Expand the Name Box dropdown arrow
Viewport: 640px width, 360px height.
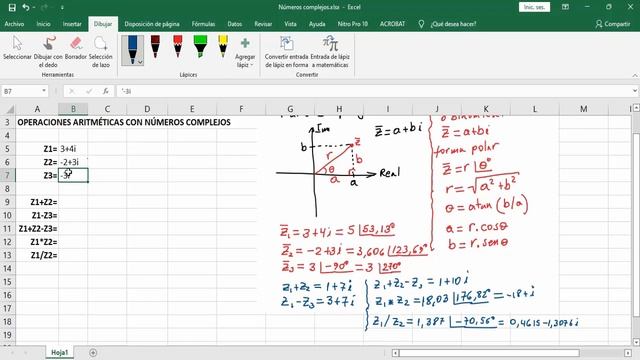coord(44,91)
